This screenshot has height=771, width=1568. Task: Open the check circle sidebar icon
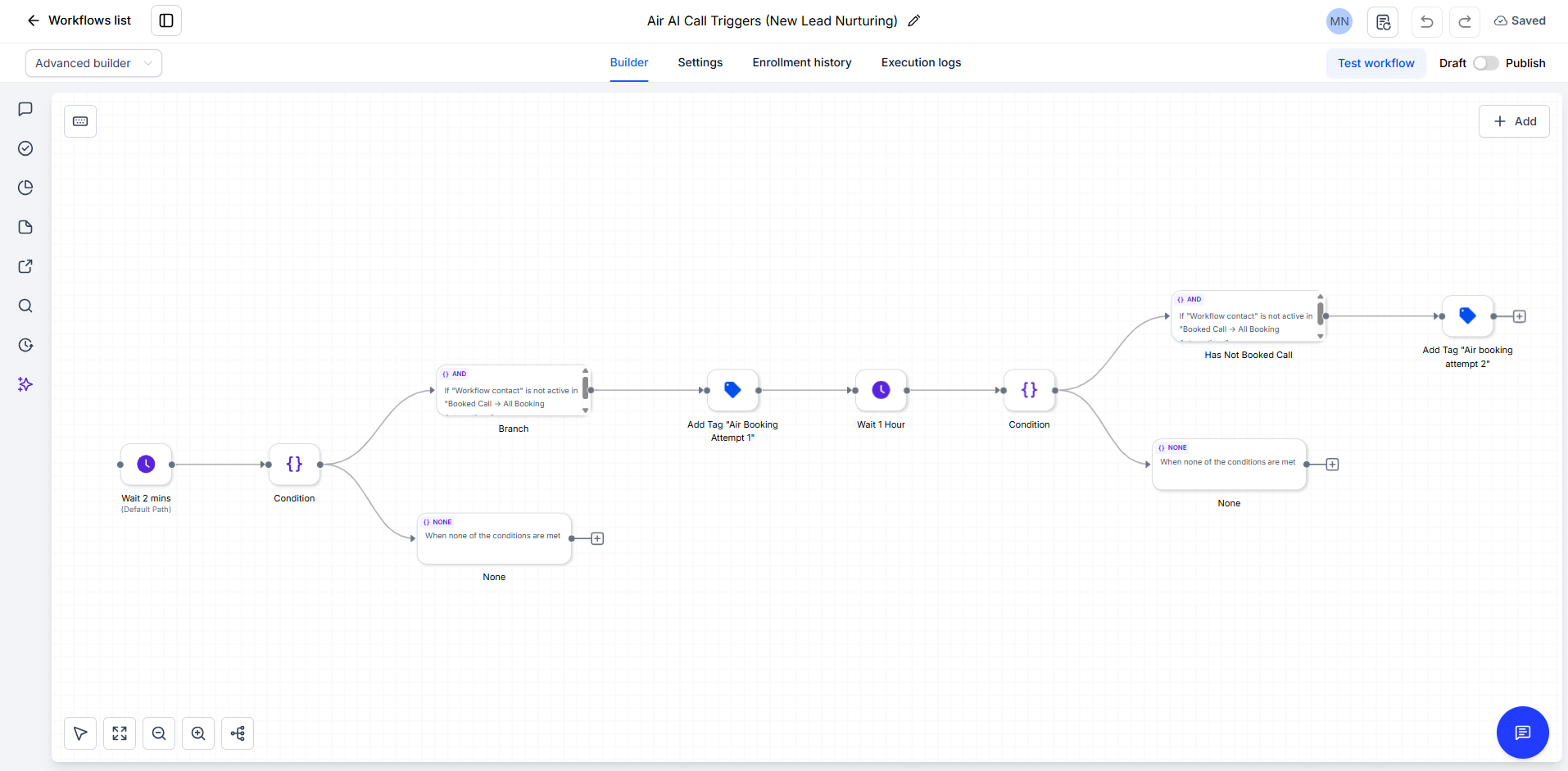[x=25, y=148]
